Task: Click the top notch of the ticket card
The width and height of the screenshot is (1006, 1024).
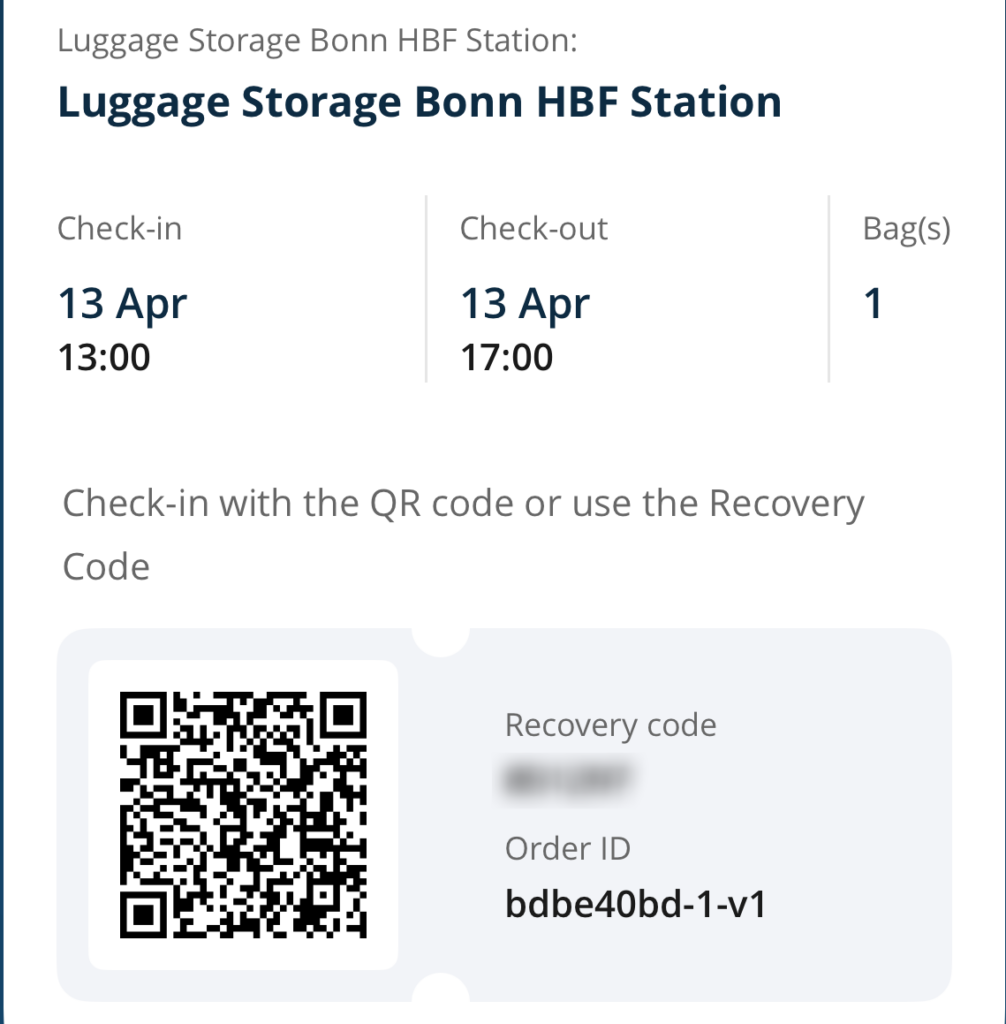Action: point(441,639)
